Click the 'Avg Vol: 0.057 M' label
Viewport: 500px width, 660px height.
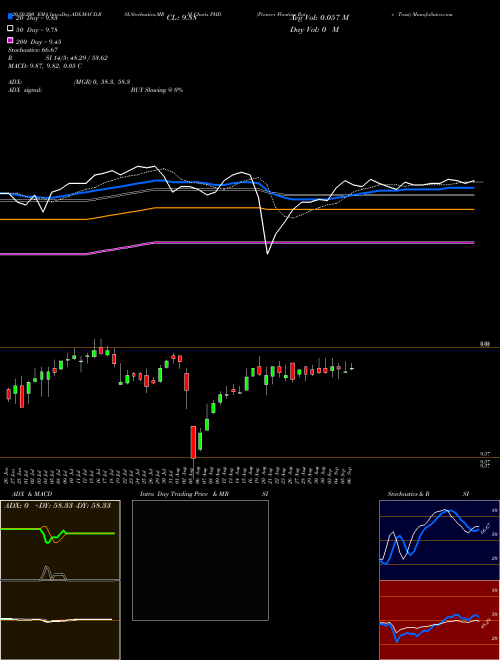(x=319, y=18)
